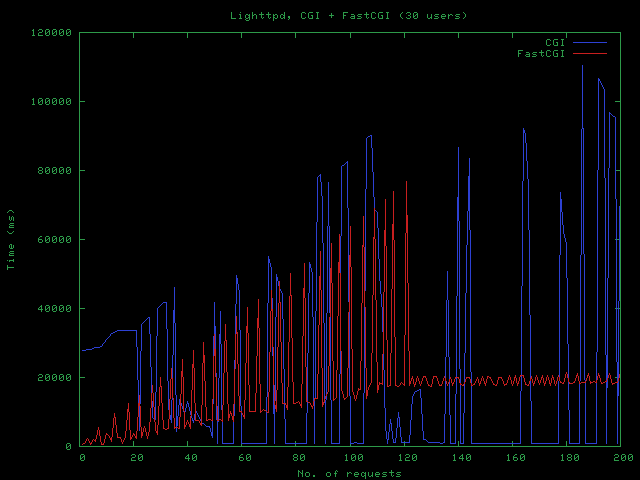Click the y-axis label "Time (ms)"

point(11,239)
